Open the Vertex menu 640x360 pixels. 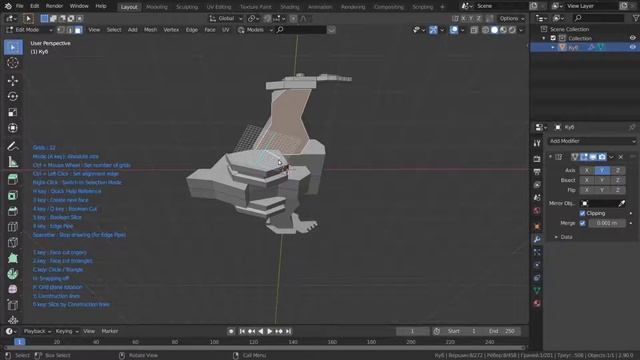(x=171, y=30)
